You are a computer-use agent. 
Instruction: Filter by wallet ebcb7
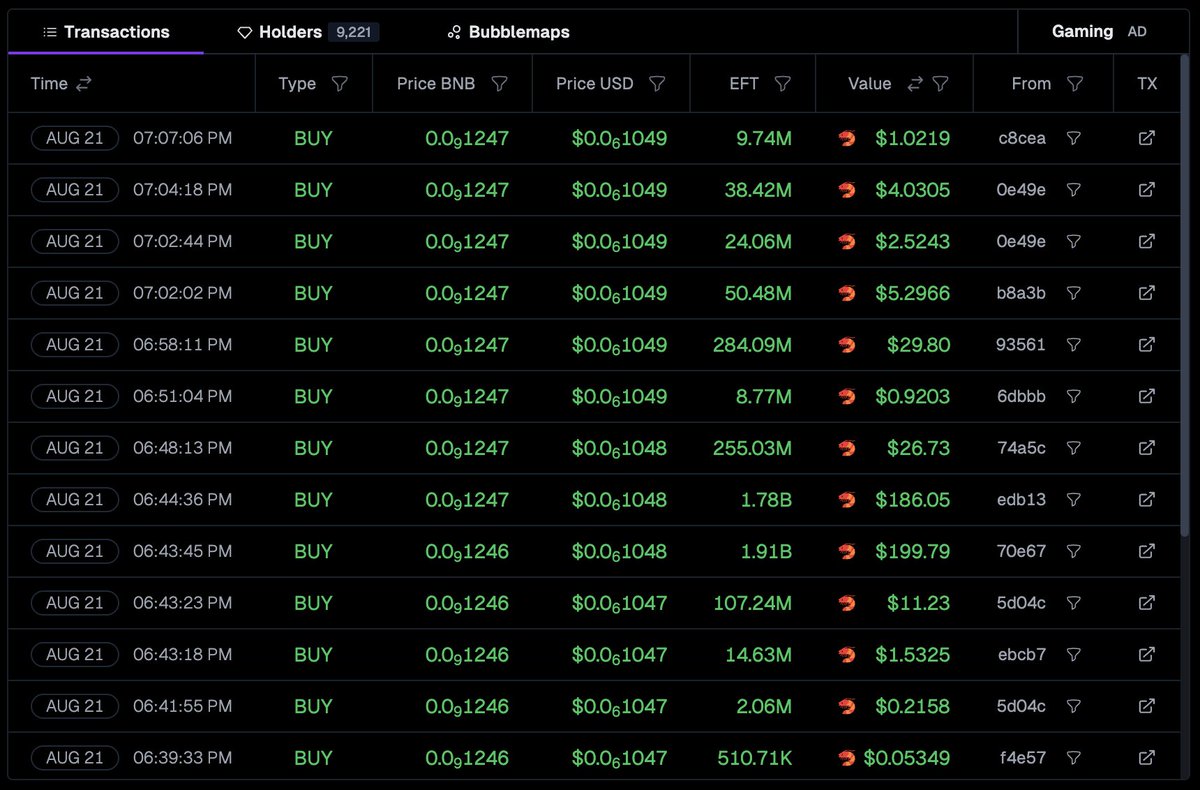[x=1073, y=654]
